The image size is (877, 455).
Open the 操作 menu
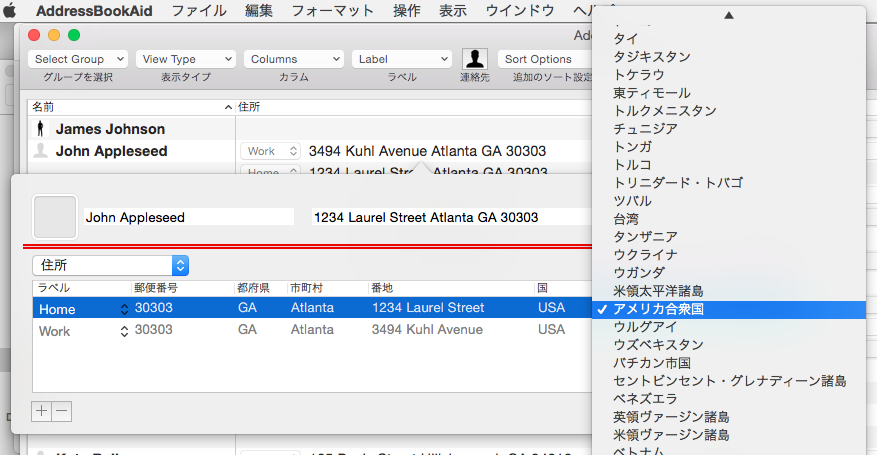click(407, 11)
